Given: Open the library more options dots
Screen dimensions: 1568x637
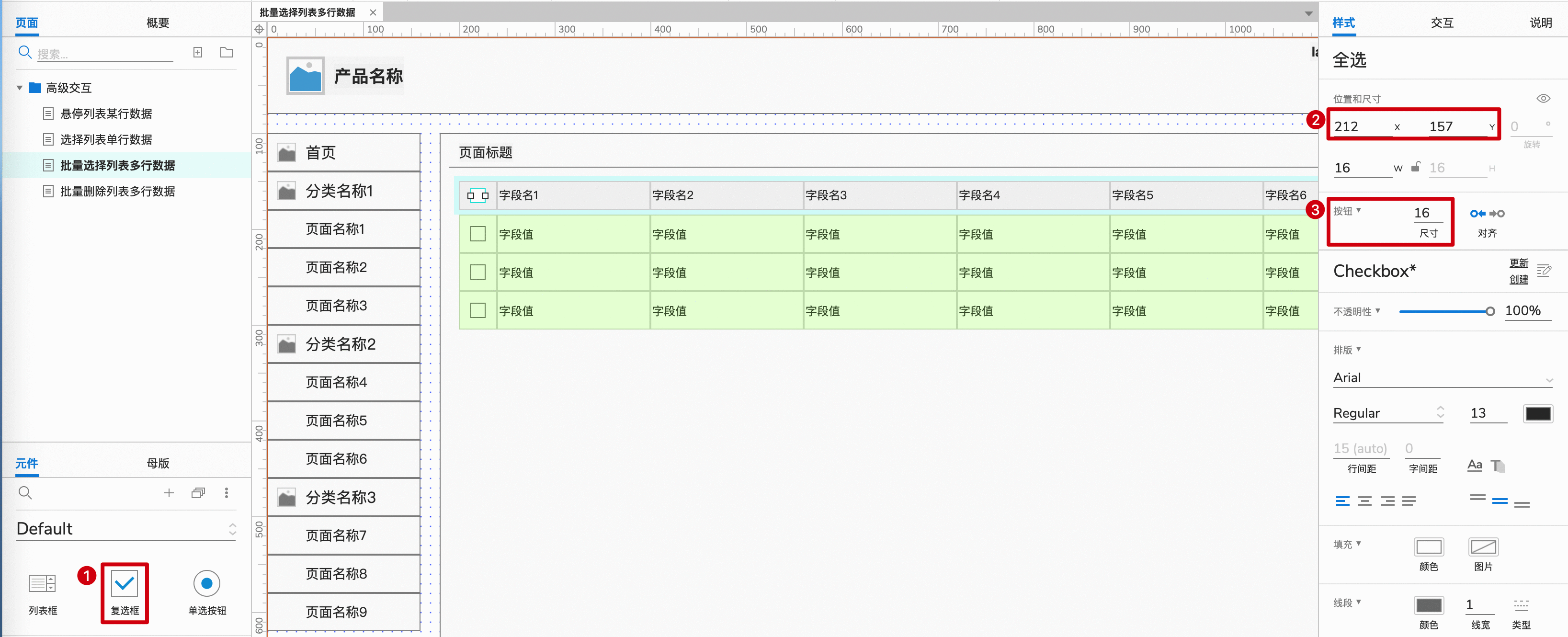Looking at the screenshot, I should [227, 493].
